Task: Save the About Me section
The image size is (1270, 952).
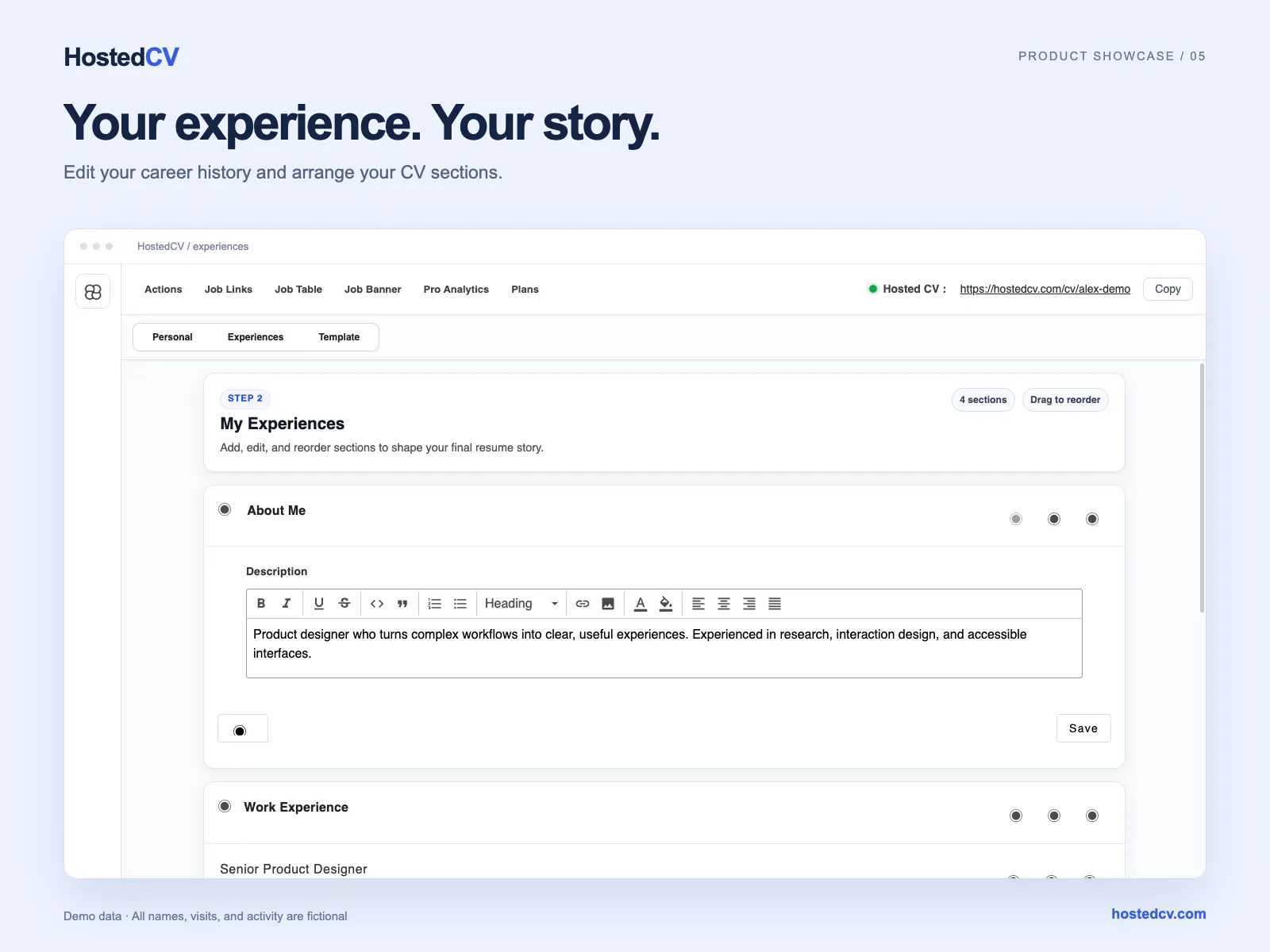Action: pos(1083,728)
